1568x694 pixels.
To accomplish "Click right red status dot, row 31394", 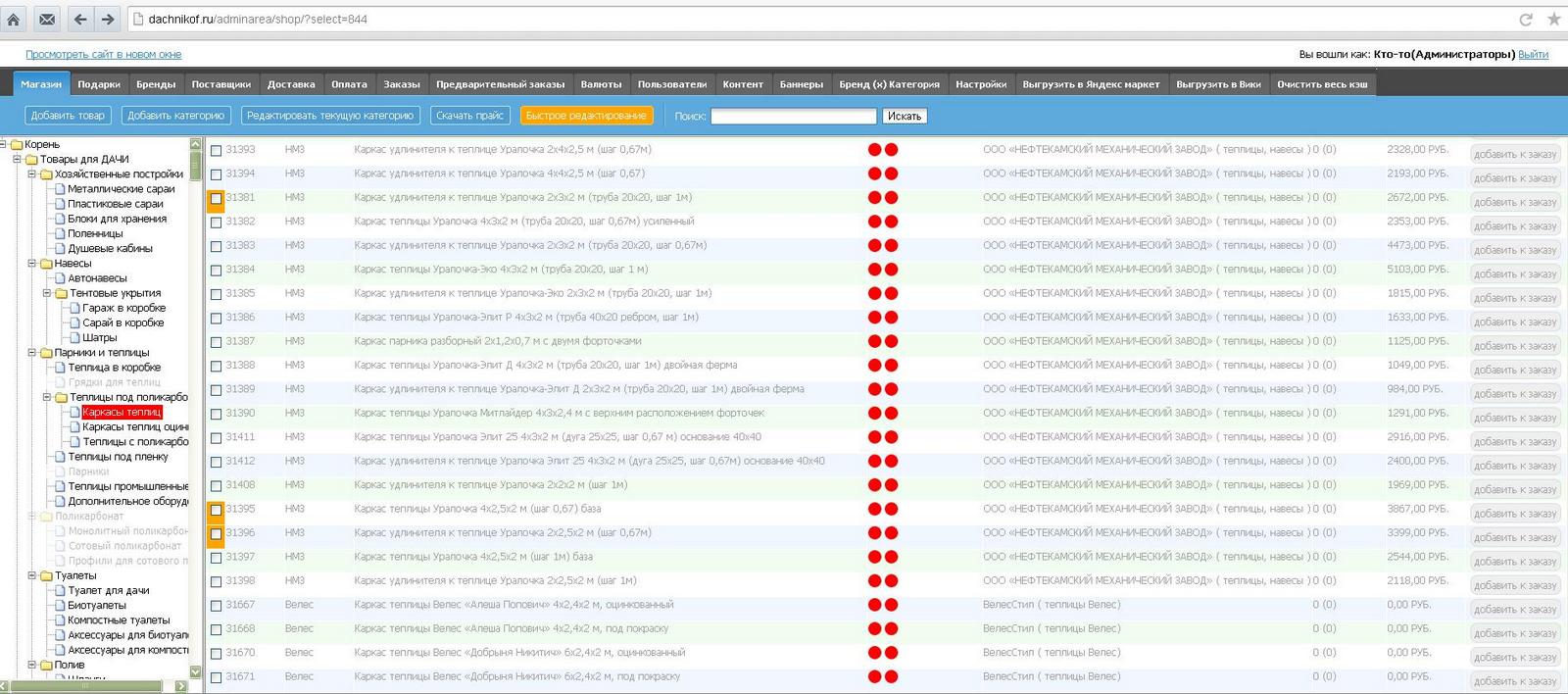I will click(891, 173).
